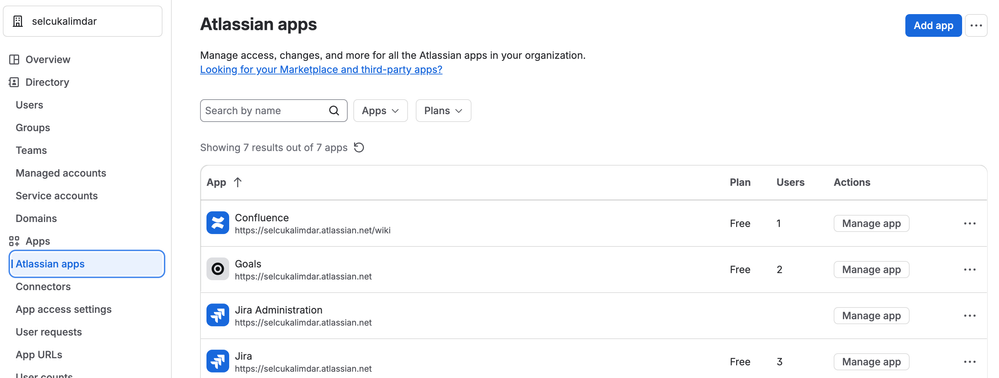The width and height of the screenshot is (999, 378).
Task: Click the Atlassian apps page heading
Action: click(x=259, y=24)
